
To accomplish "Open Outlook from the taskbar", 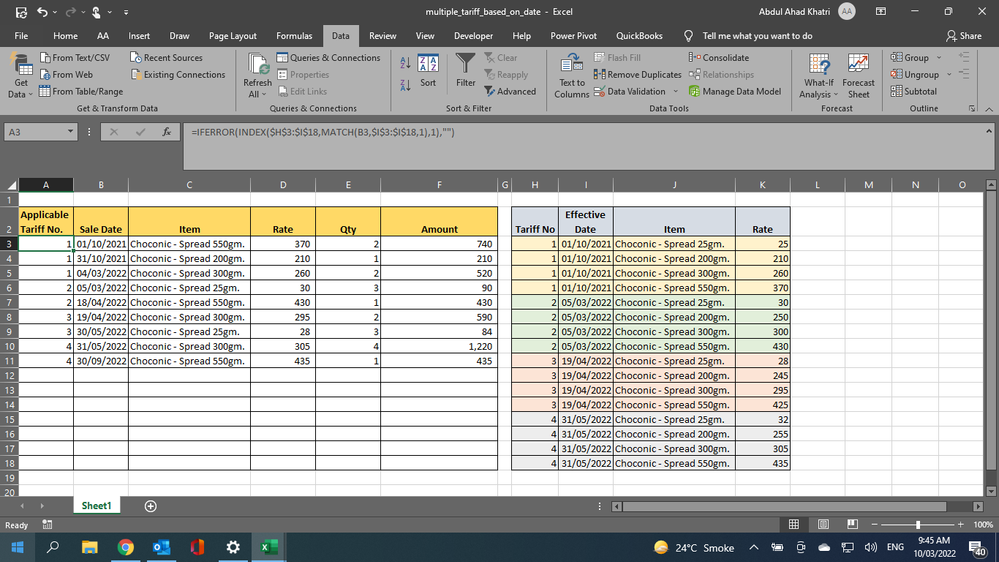I will (161, 547).
